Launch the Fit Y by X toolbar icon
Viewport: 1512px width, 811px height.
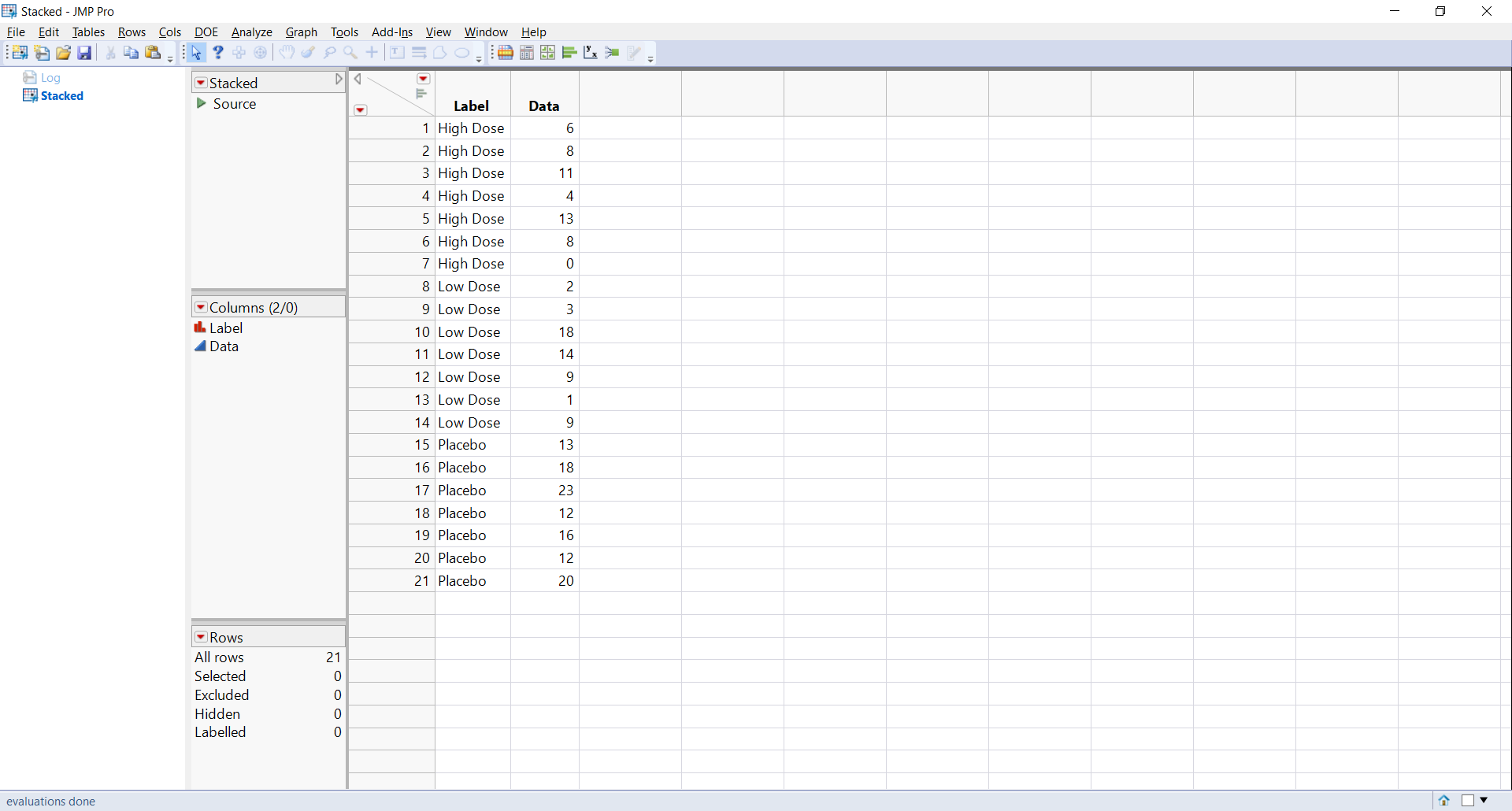(x=590, y=52)
